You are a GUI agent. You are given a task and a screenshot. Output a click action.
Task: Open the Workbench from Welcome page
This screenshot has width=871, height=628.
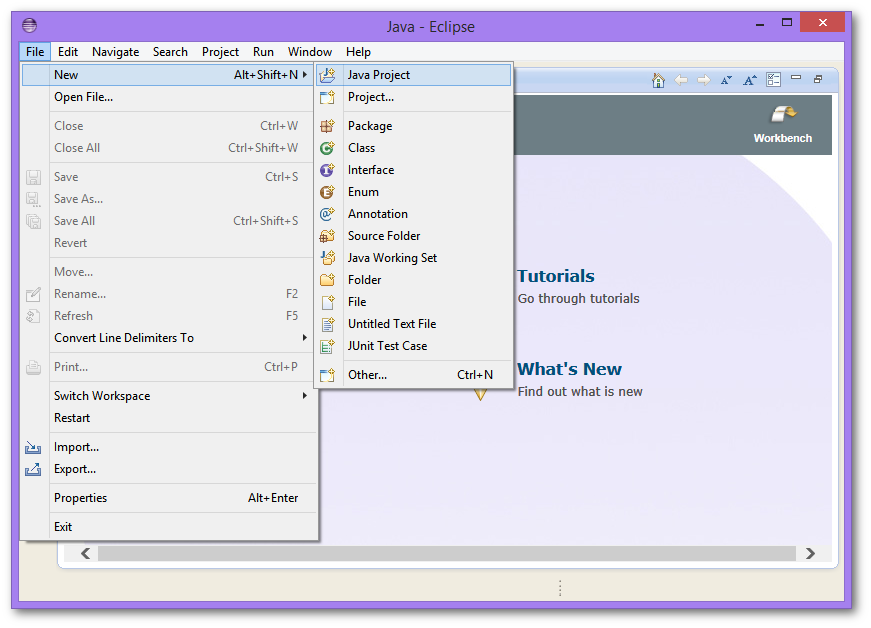(x=783, y=124)
